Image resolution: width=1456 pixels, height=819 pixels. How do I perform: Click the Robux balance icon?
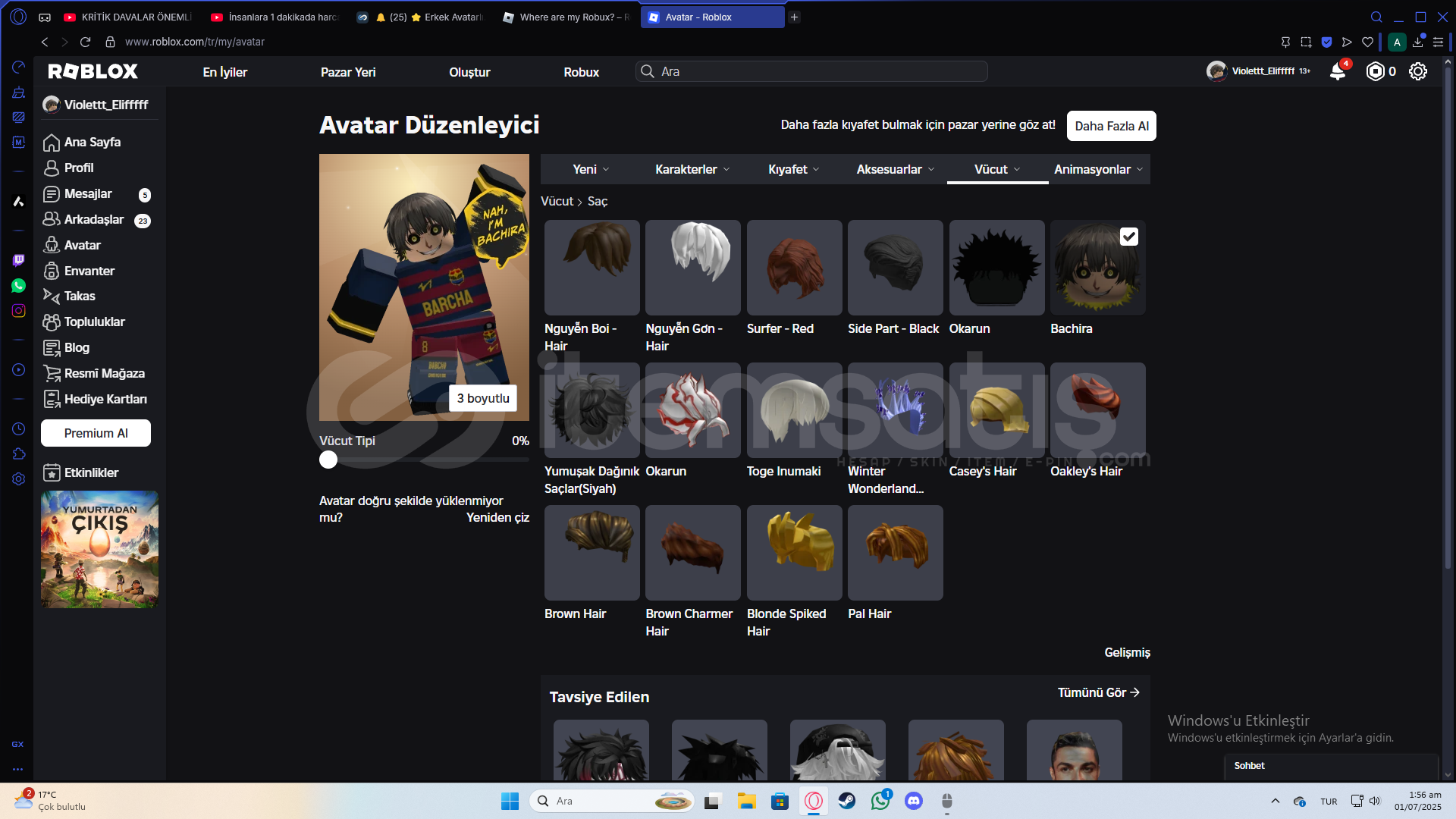[x=1375, y=71]
